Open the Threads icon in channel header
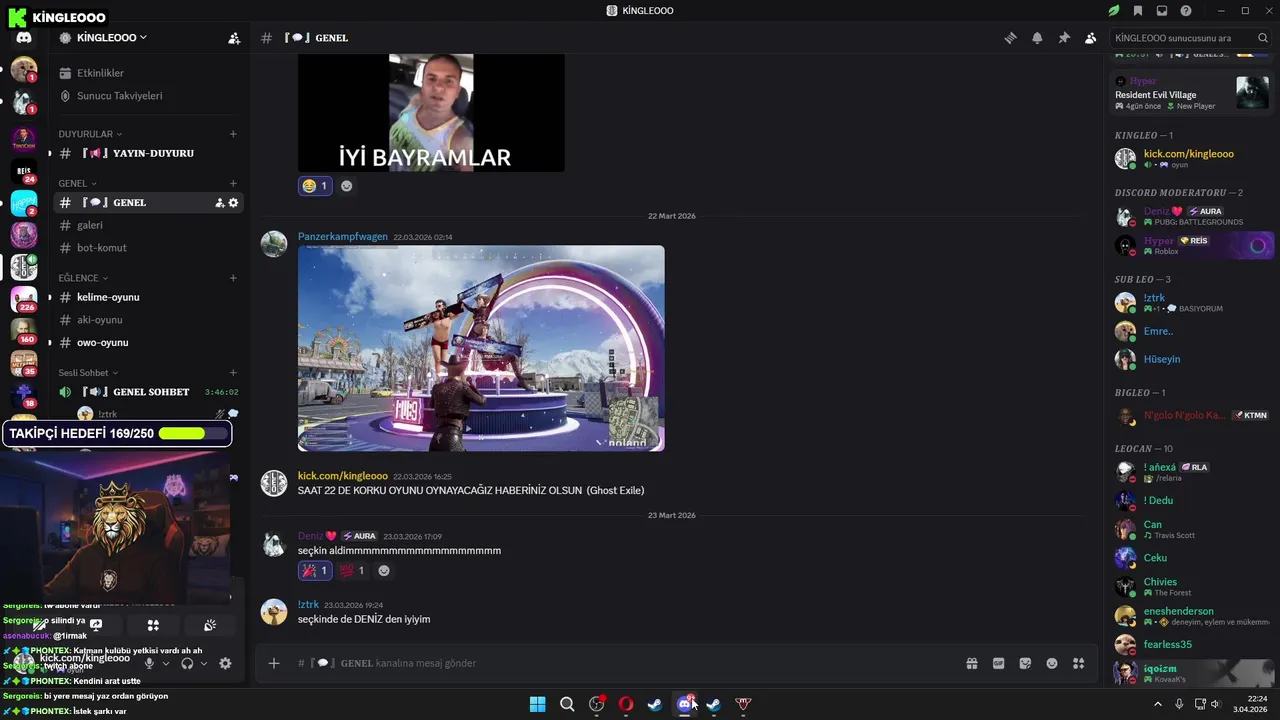Viewport: 1280px width, 720px height. point(1010,38)
